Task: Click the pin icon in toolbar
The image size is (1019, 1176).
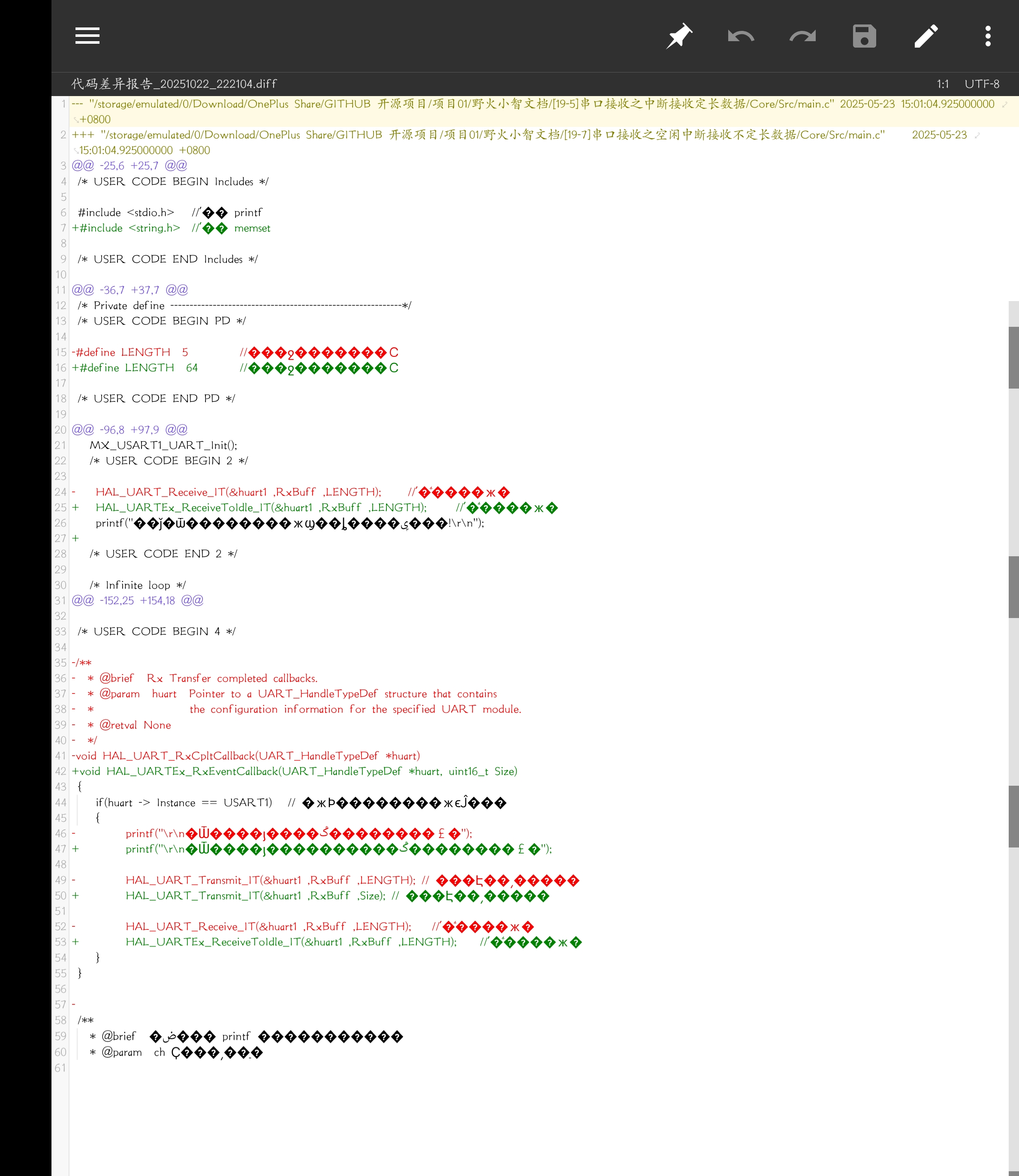Action: point(679,36)
